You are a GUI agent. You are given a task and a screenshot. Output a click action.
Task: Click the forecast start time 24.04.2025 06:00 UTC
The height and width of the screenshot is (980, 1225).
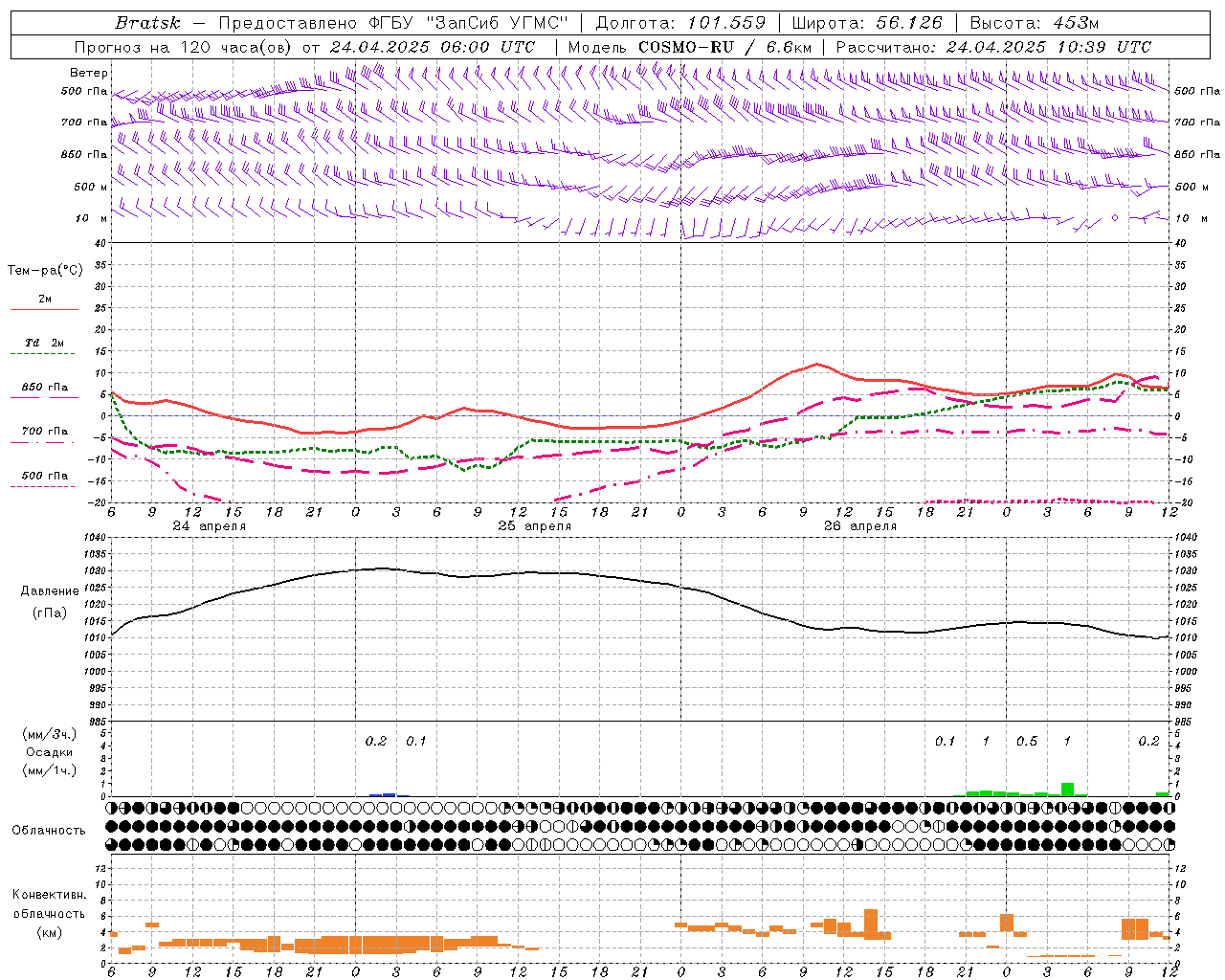point(433,47)
